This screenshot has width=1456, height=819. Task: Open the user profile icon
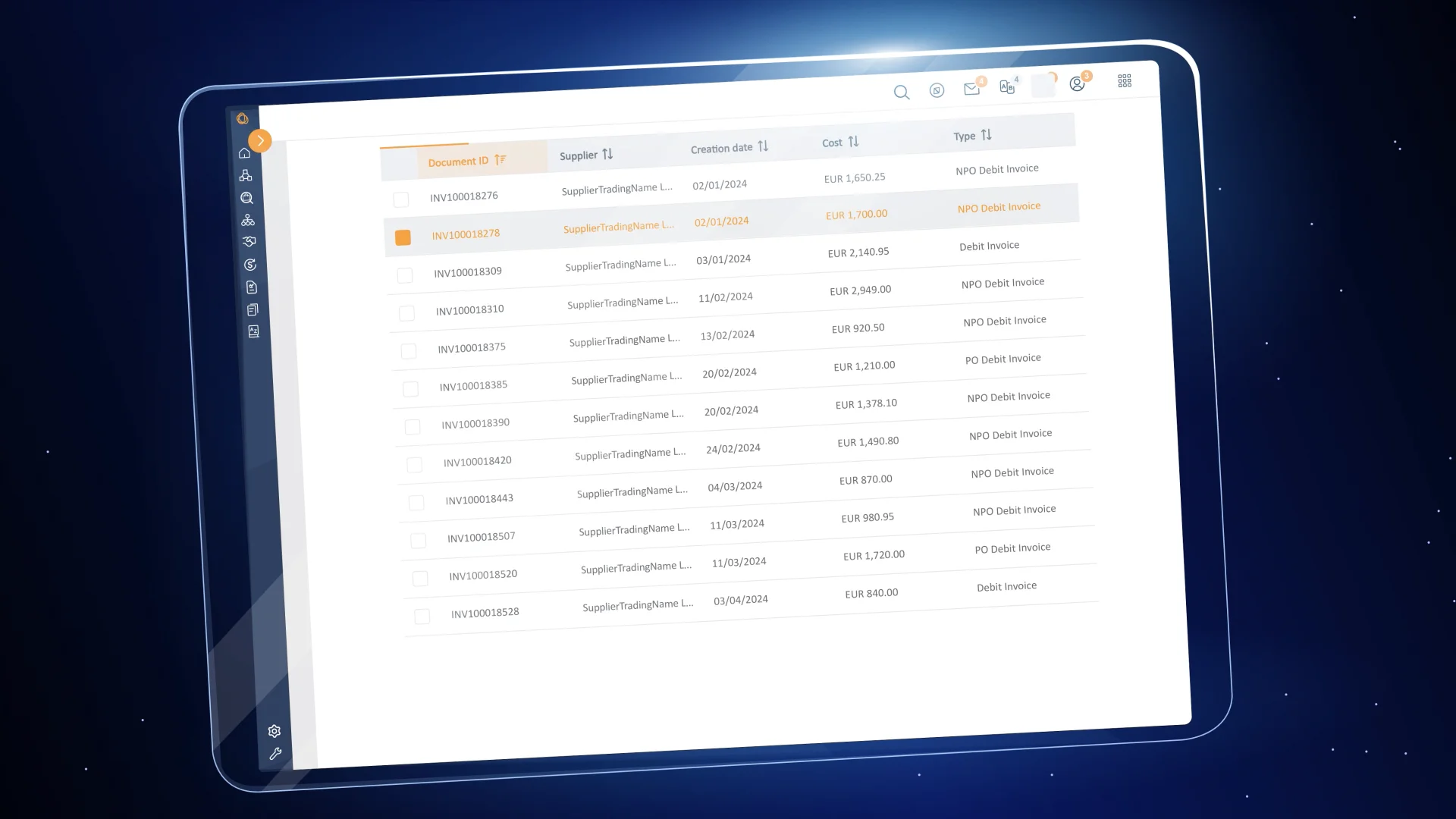point(1077,83)
